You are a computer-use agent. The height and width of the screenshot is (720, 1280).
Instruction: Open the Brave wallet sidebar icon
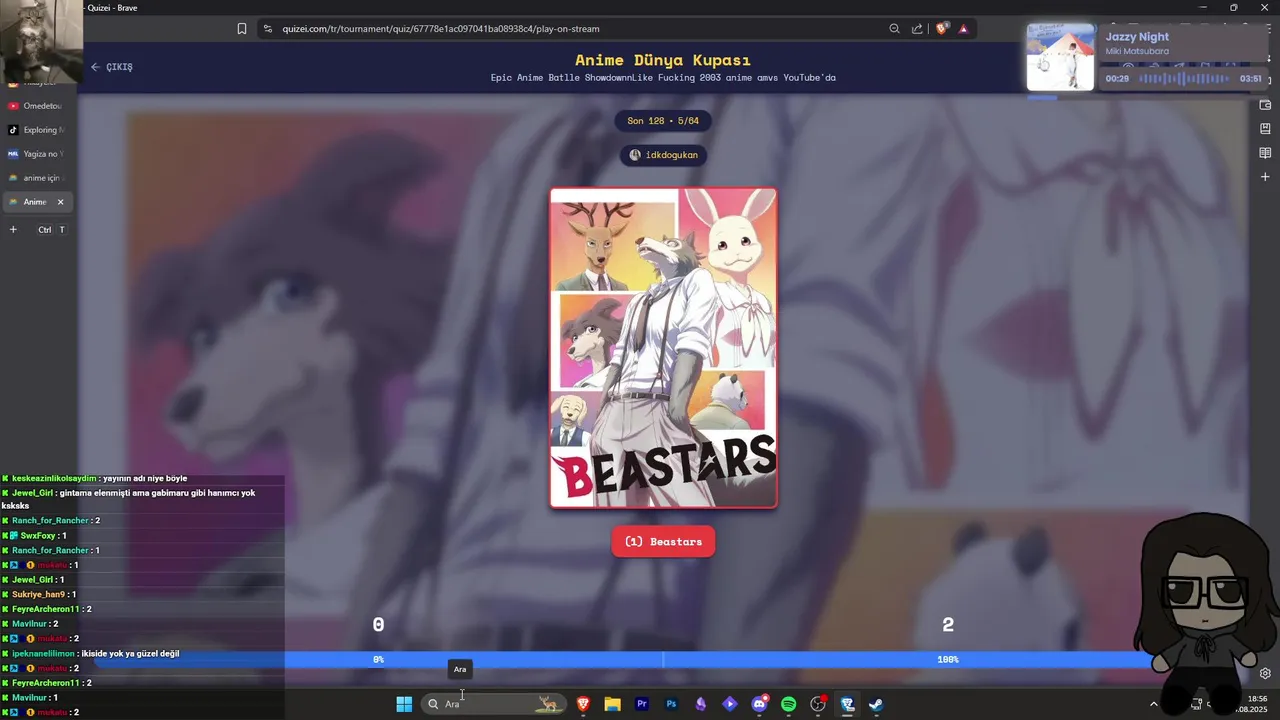click(1265, 105)
